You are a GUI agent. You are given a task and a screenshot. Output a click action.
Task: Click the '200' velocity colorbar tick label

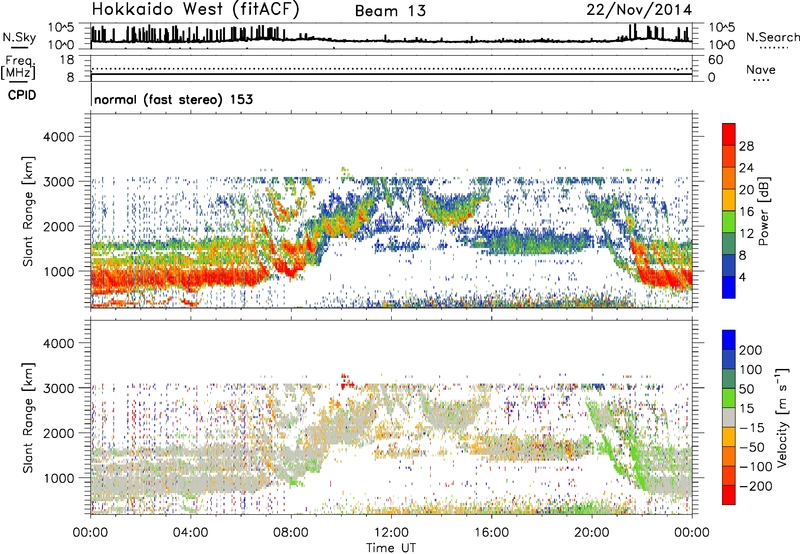tap(751, 350)
